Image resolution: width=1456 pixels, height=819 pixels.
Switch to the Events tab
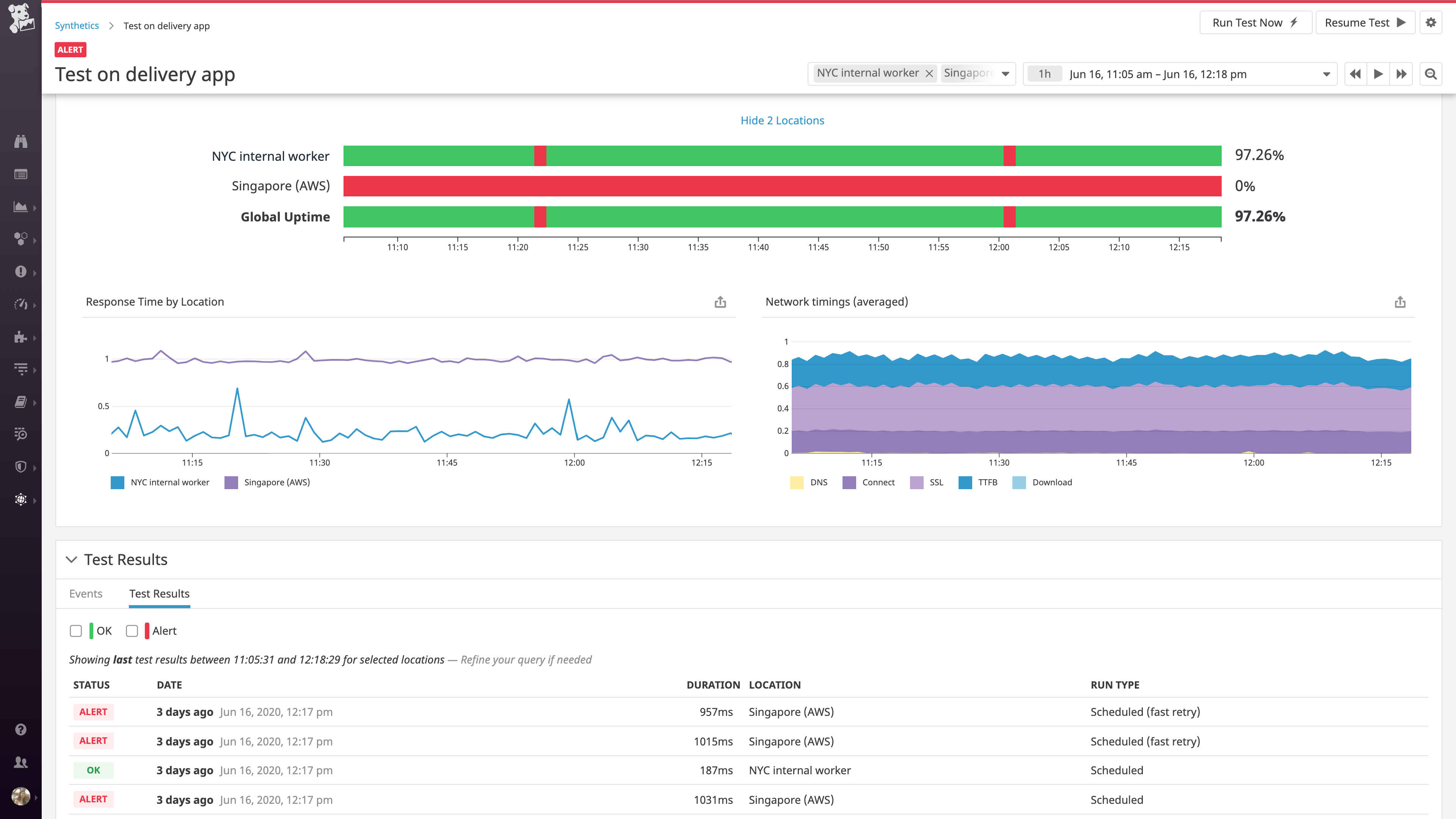pos(85,593)
